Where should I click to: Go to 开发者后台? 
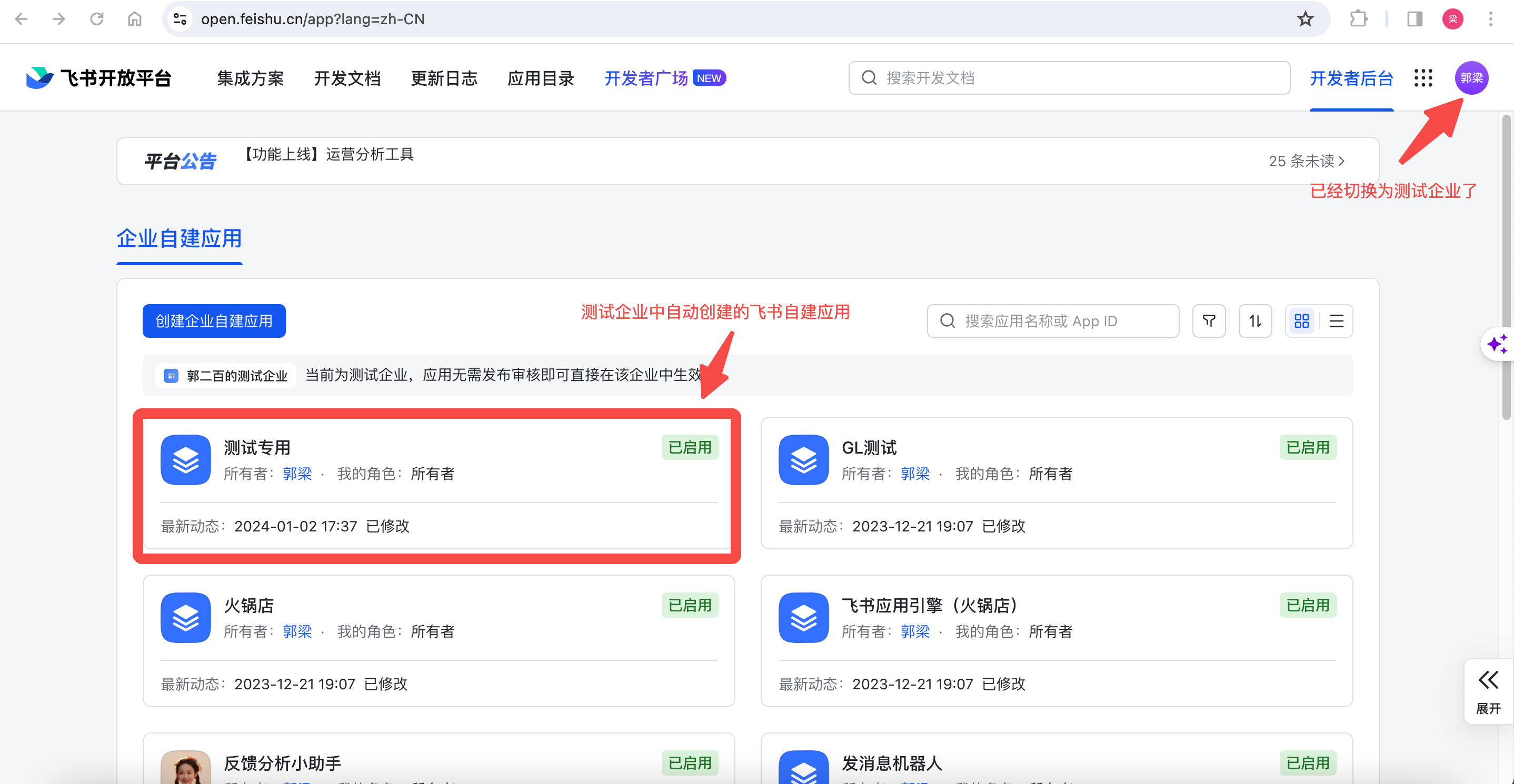1351,78
